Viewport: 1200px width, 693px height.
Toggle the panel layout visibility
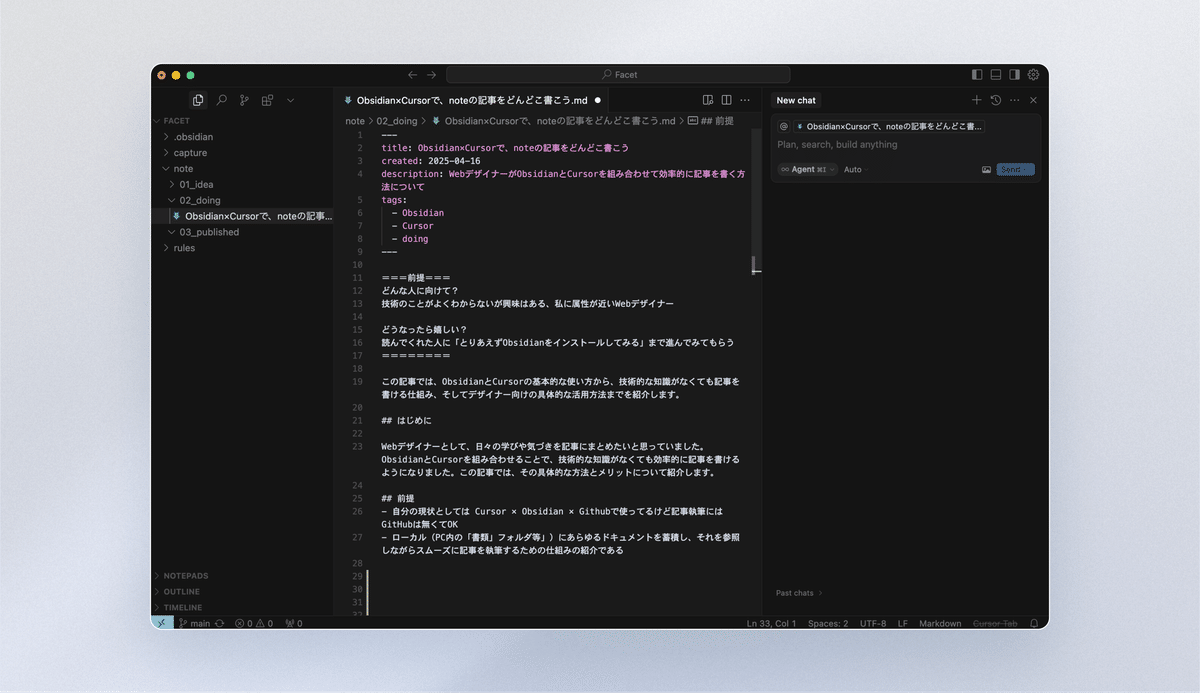996,74
